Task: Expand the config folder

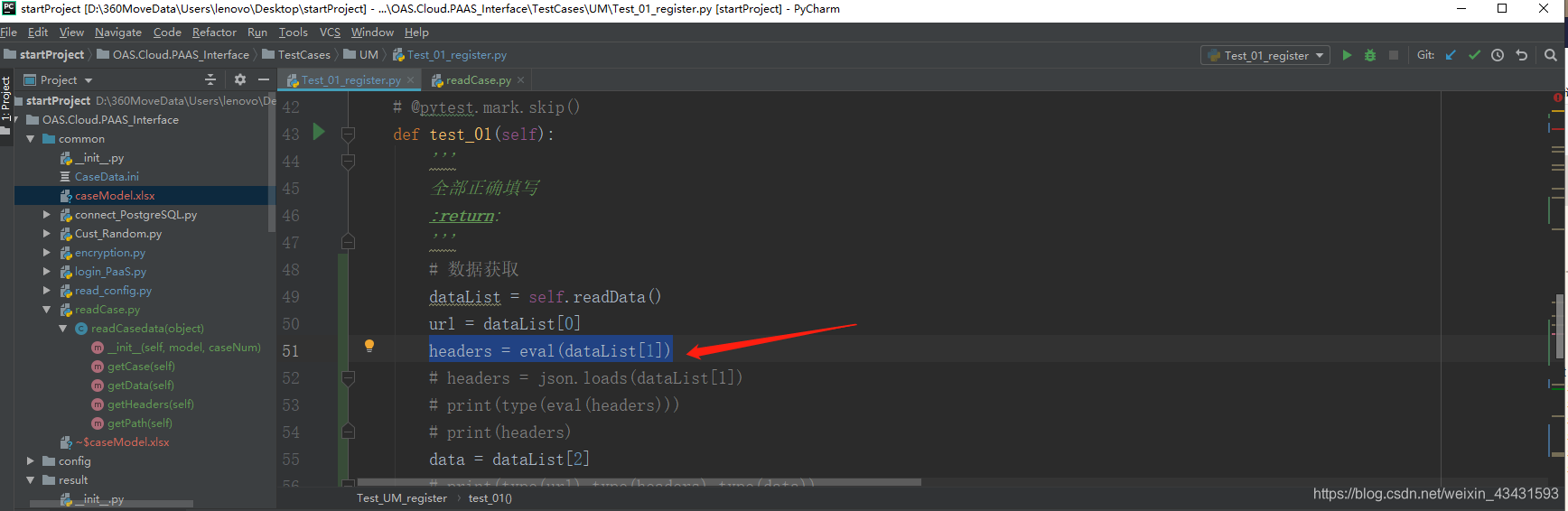Action: tap(30, 461)
